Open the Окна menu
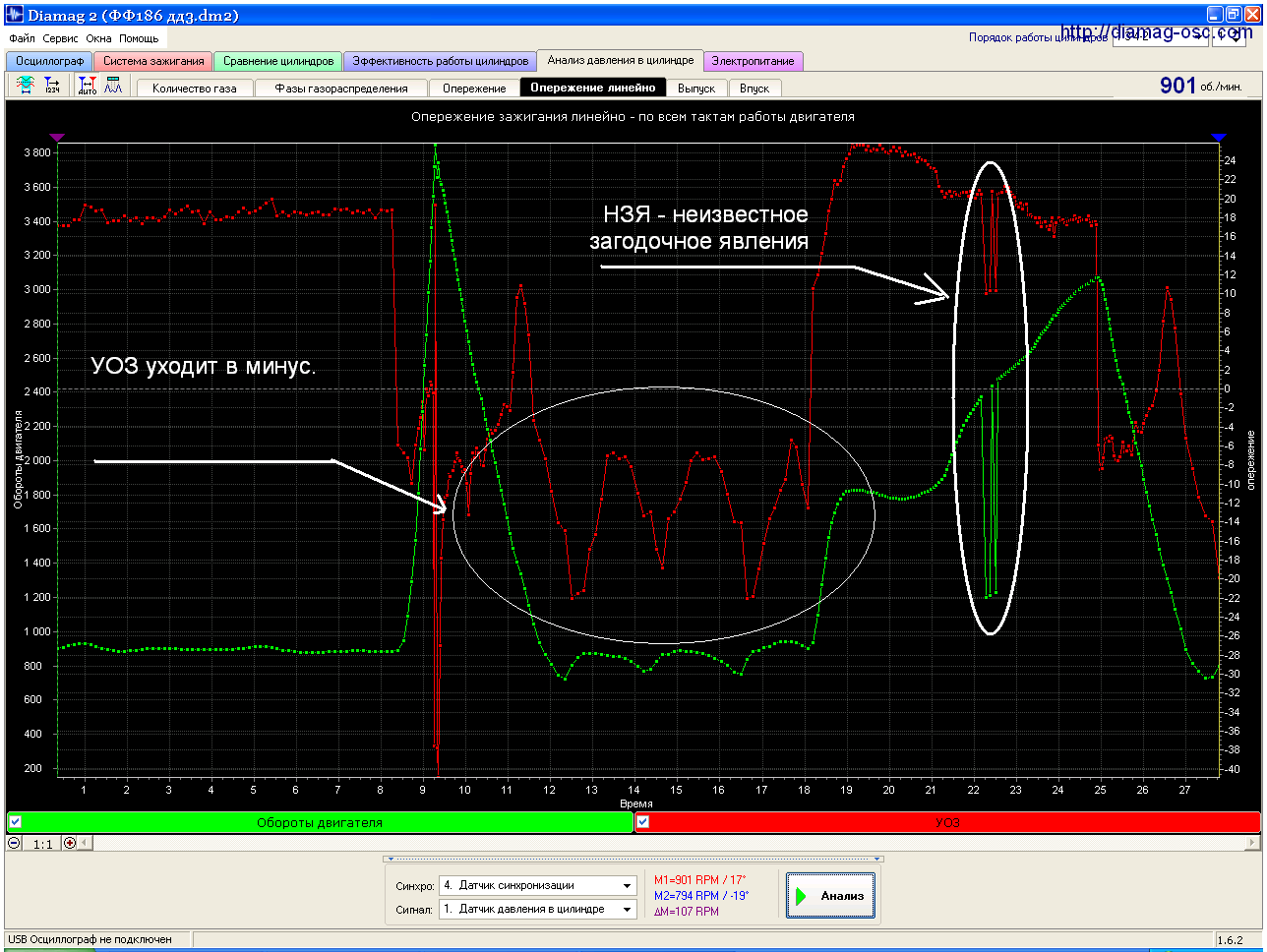 pos(98,38)
